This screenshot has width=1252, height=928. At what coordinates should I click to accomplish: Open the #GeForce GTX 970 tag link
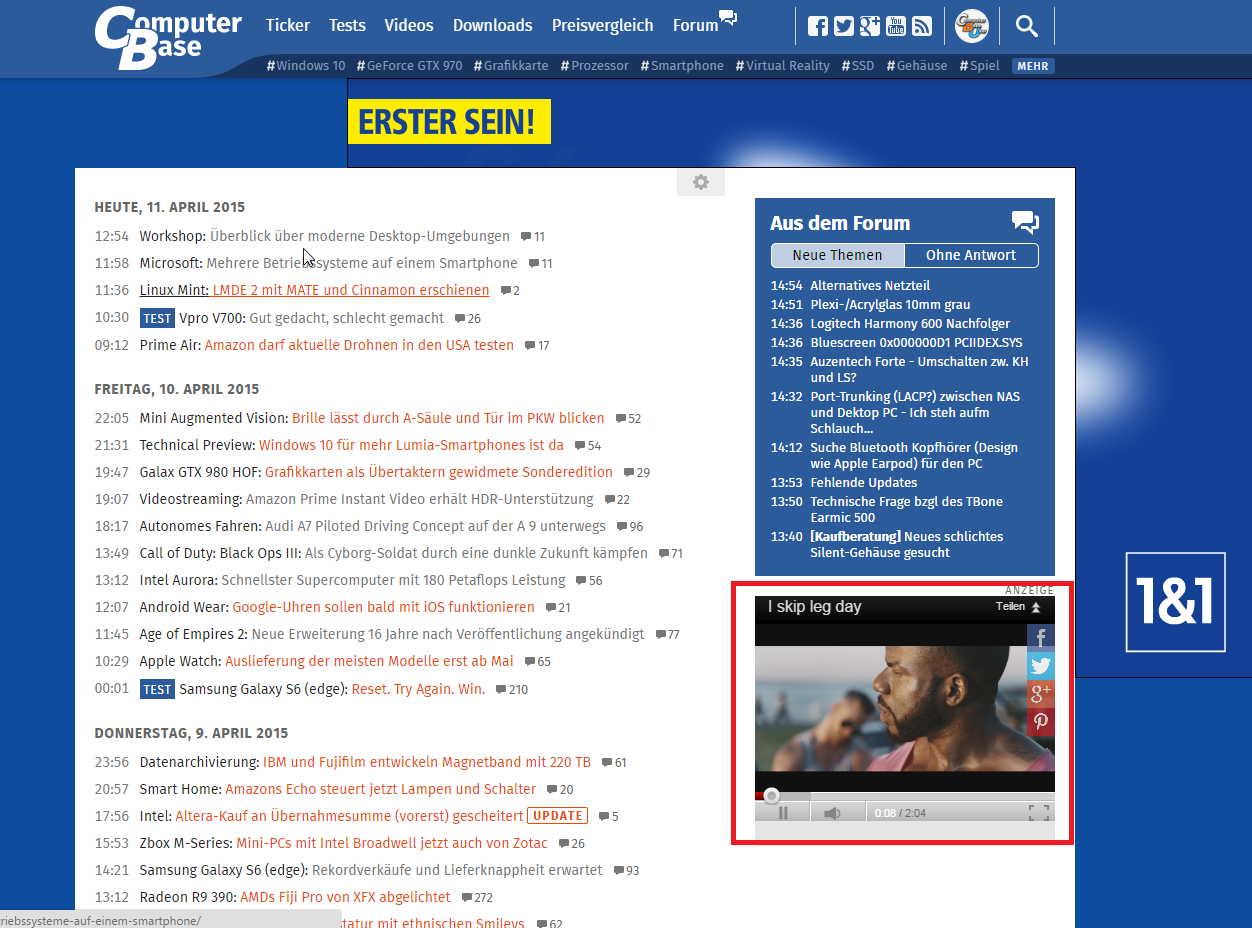pyautogui.click(x=409, y=66)
